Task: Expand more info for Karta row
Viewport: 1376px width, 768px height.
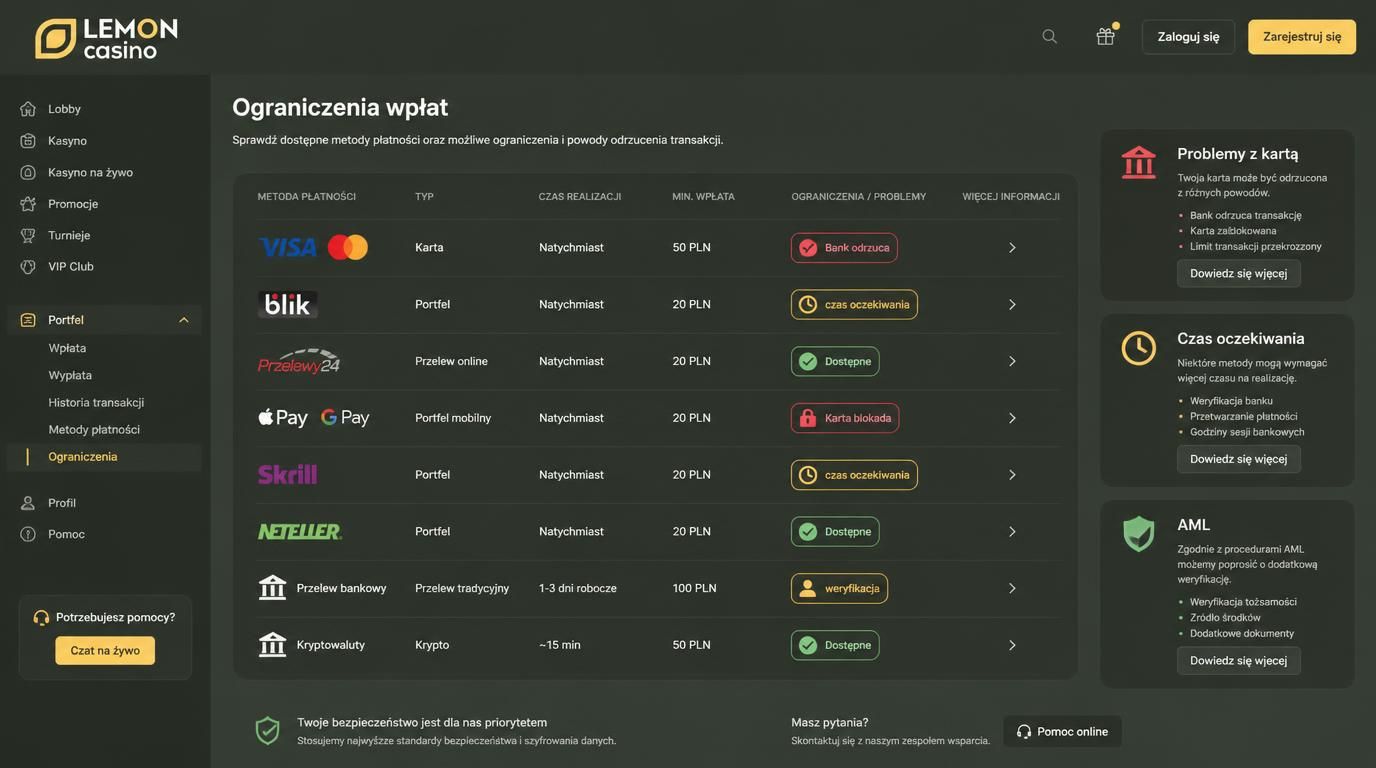Action: click(1012, 248)
